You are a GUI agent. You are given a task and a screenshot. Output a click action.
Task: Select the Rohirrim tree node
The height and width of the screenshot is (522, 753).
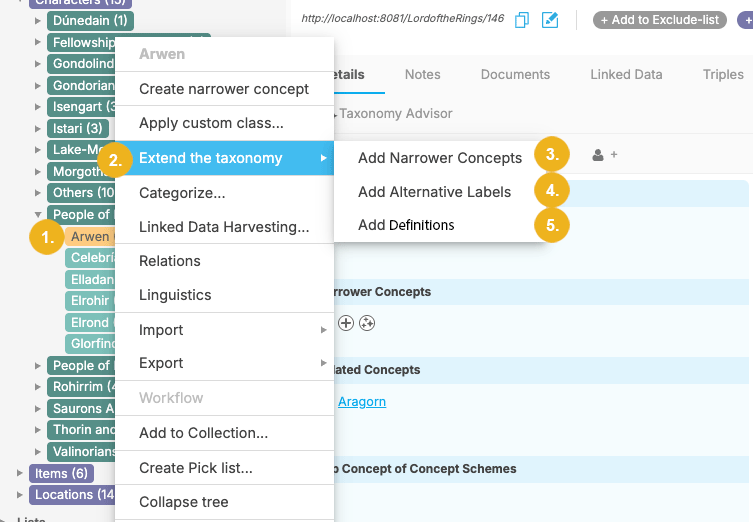click(81, 387)
